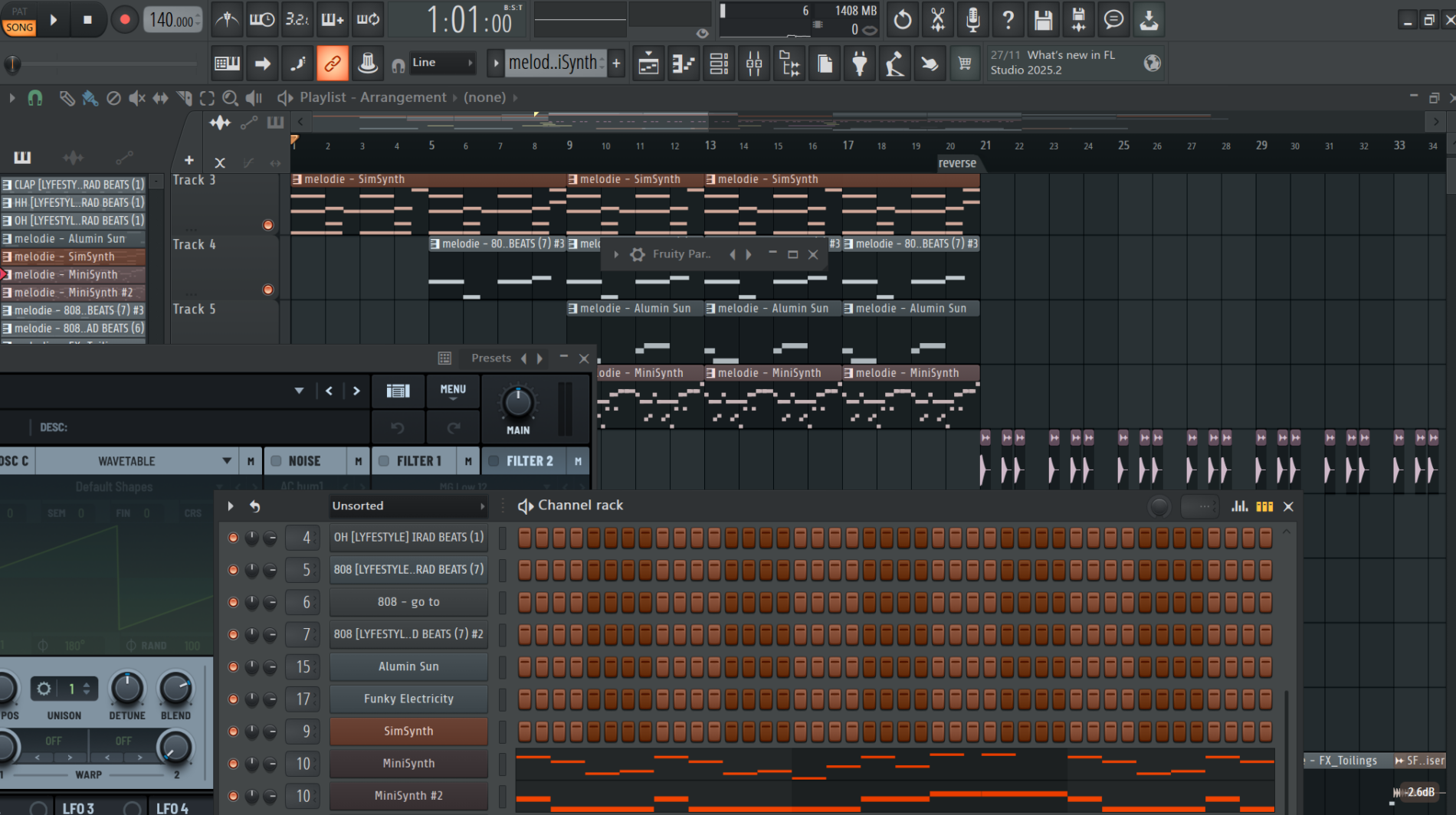The image size is (1456, 815).
Task: Mute the SimSynth channel in channel rack
Action: click(233, 732)
